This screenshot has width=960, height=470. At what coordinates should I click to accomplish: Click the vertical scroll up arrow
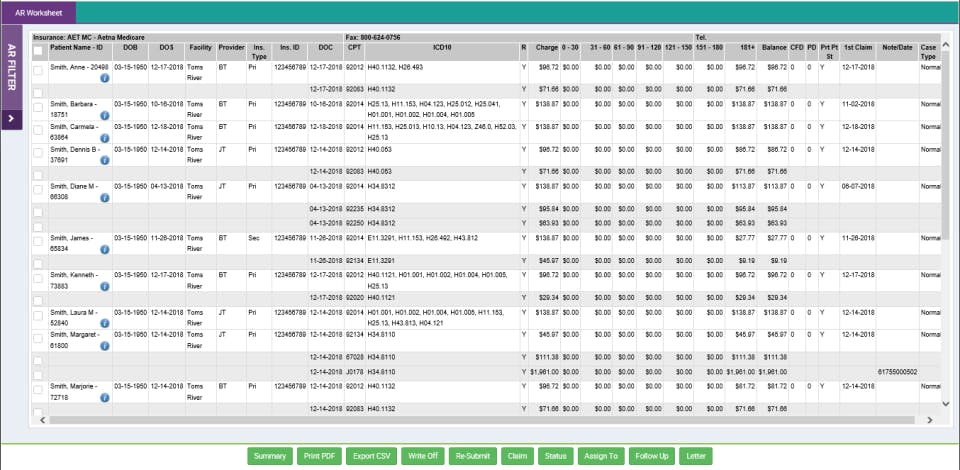[x=946, y=45]
